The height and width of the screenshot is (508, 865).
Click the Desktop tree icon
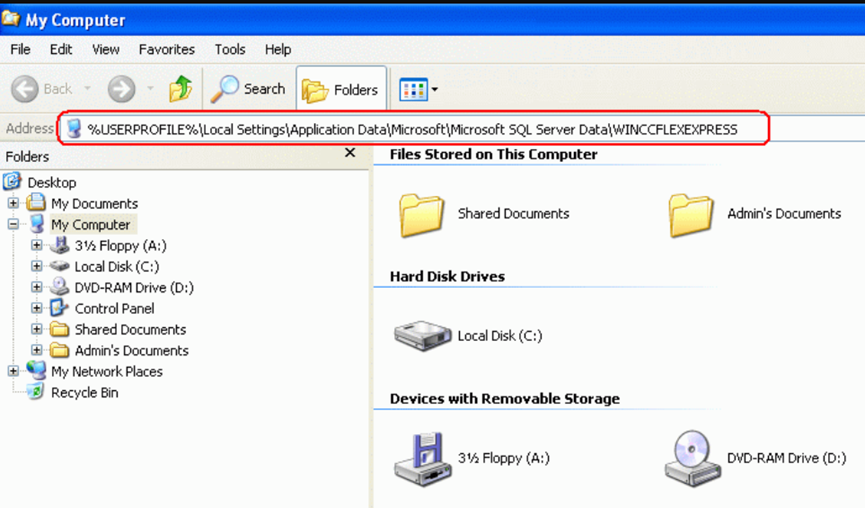click(x=12, y=181)
